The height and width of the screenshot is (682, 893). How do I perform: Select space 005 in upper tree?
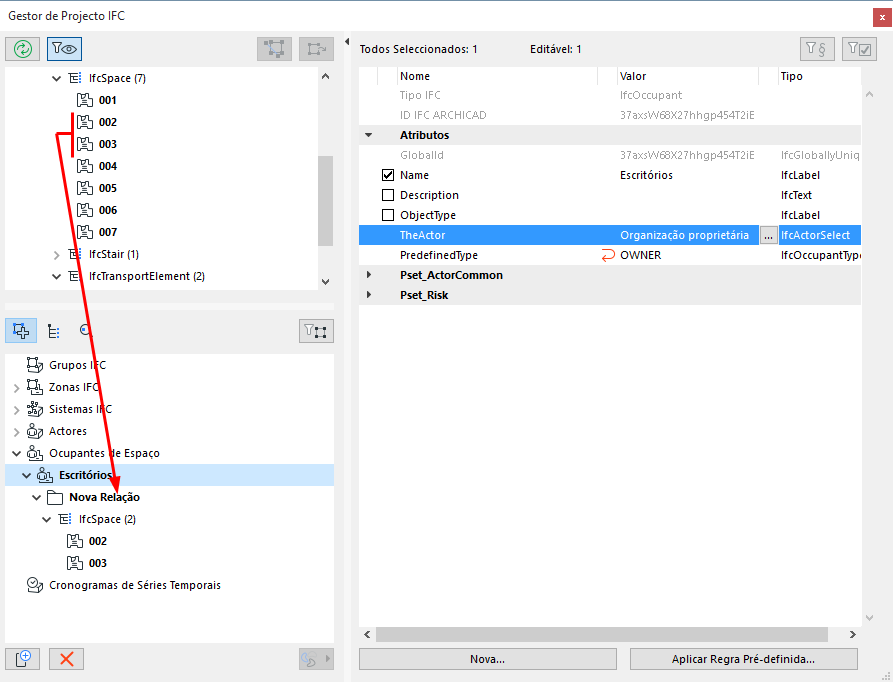tap(108, 188)
